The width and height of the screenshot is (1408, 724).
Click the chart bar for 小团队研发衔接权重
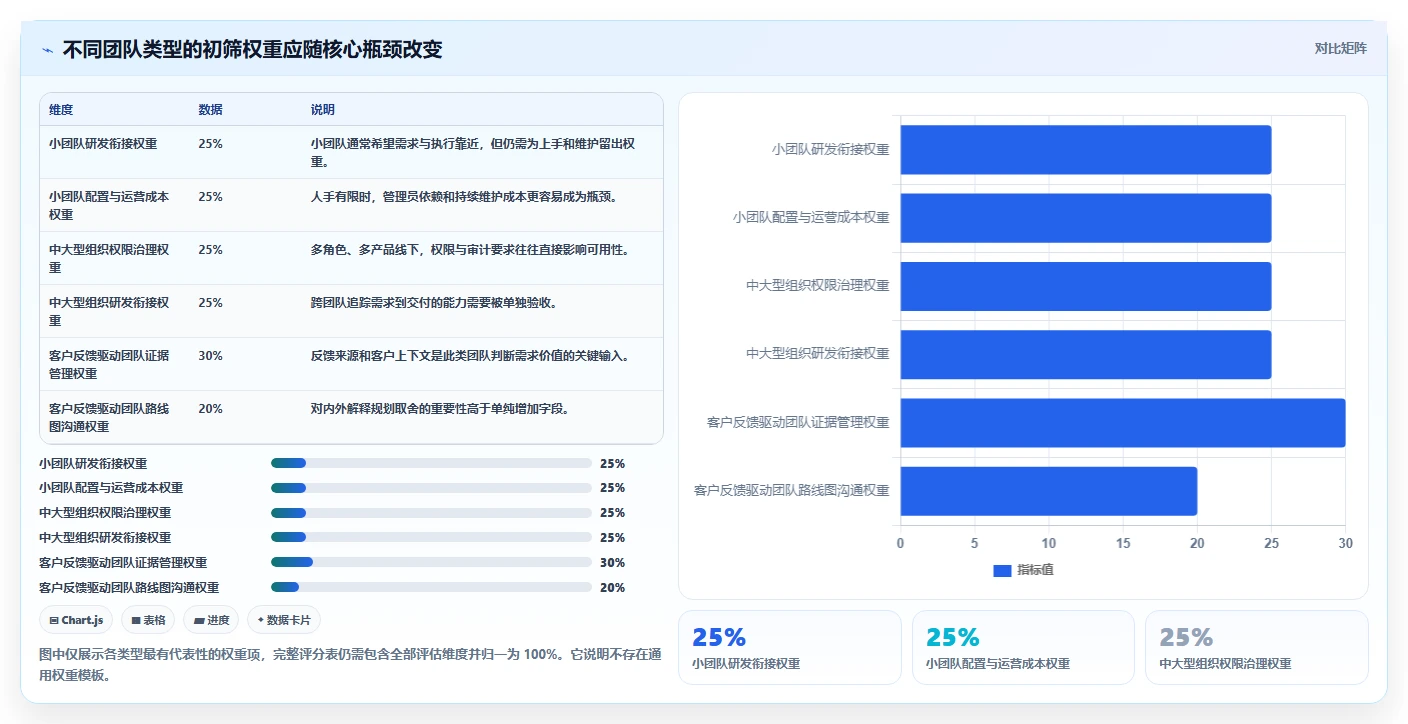coord(1086,150)
